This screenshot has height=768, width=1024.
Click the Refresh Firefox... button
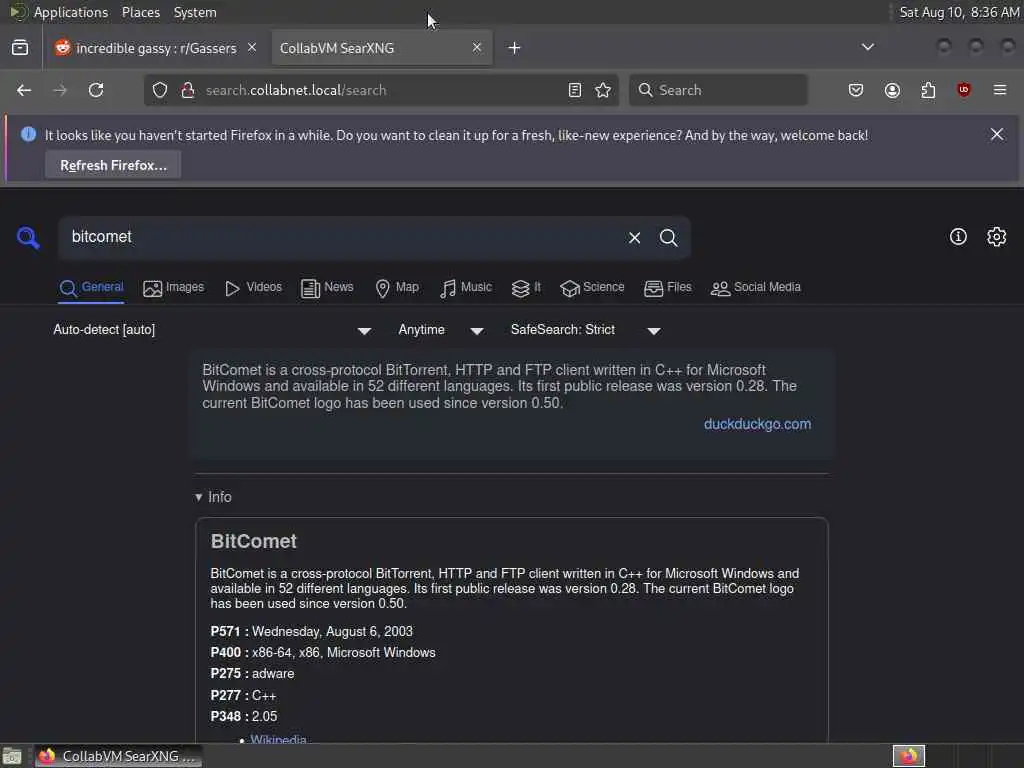click(x=113, y=165)
